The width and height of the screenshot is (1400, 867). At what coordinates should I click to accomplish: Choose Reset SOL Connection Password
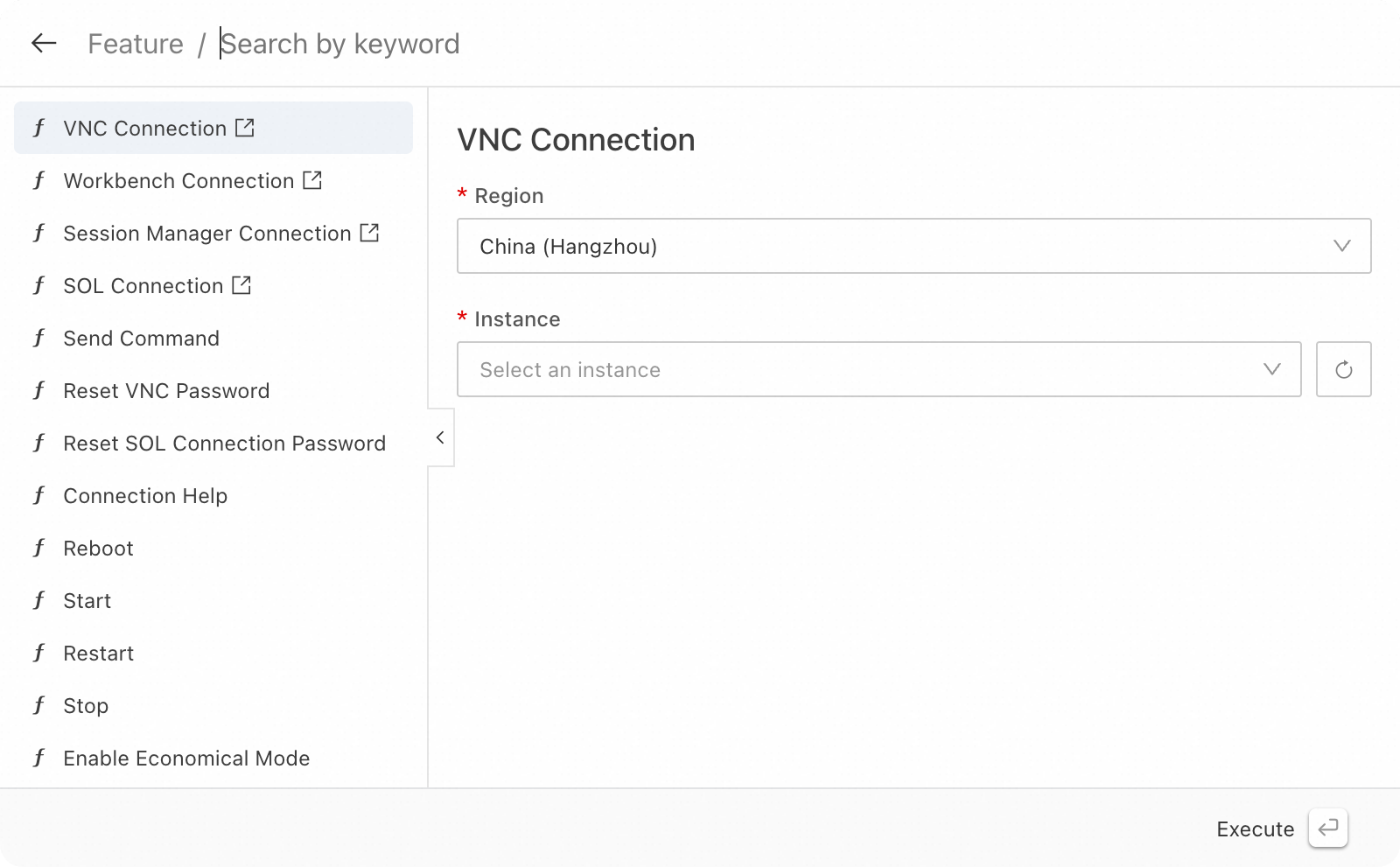pyautogui.click(x=224, y=444)
